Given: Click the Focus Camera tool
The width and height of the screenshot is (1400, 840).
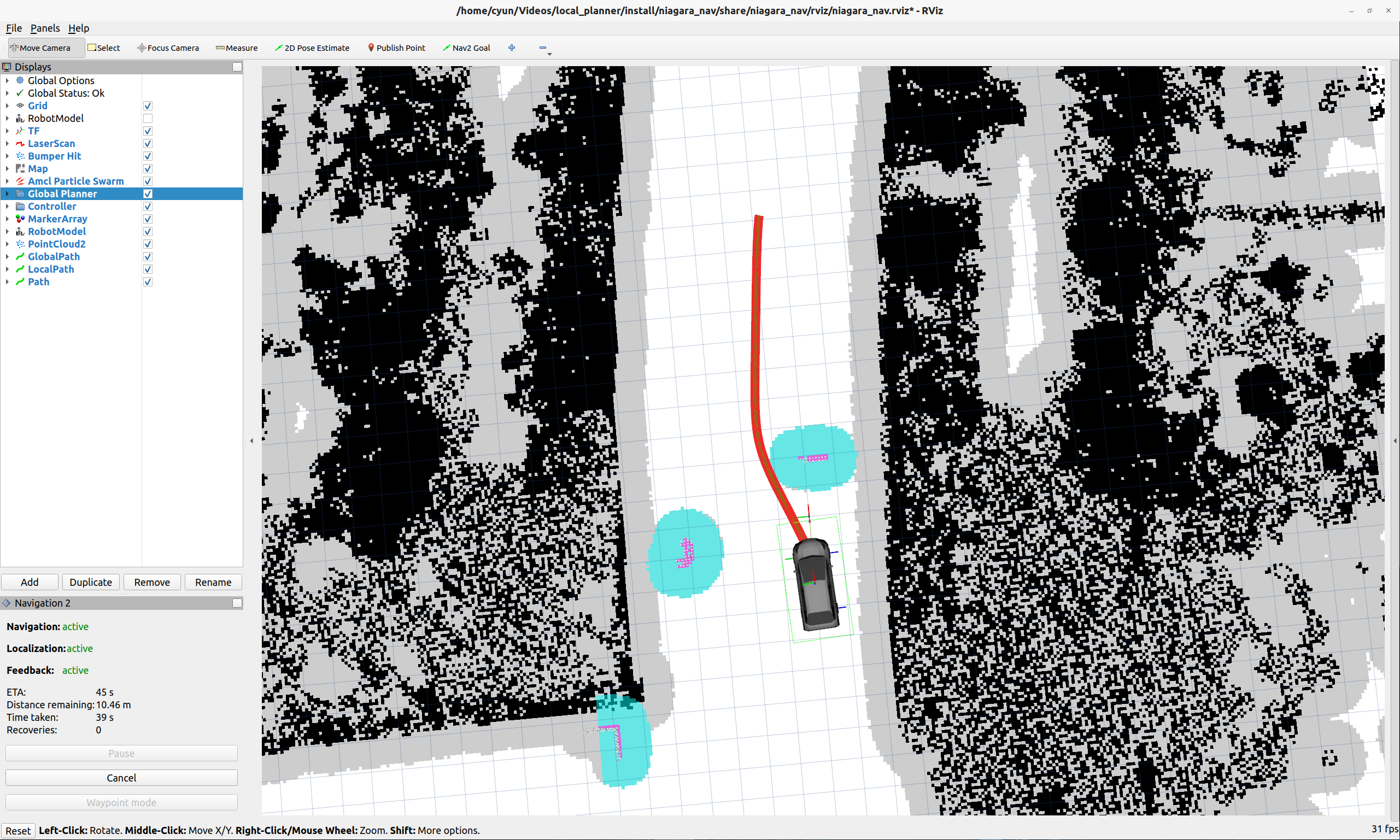Looking at the screenshot, I should pyautogui.click(x=168, y=48).
